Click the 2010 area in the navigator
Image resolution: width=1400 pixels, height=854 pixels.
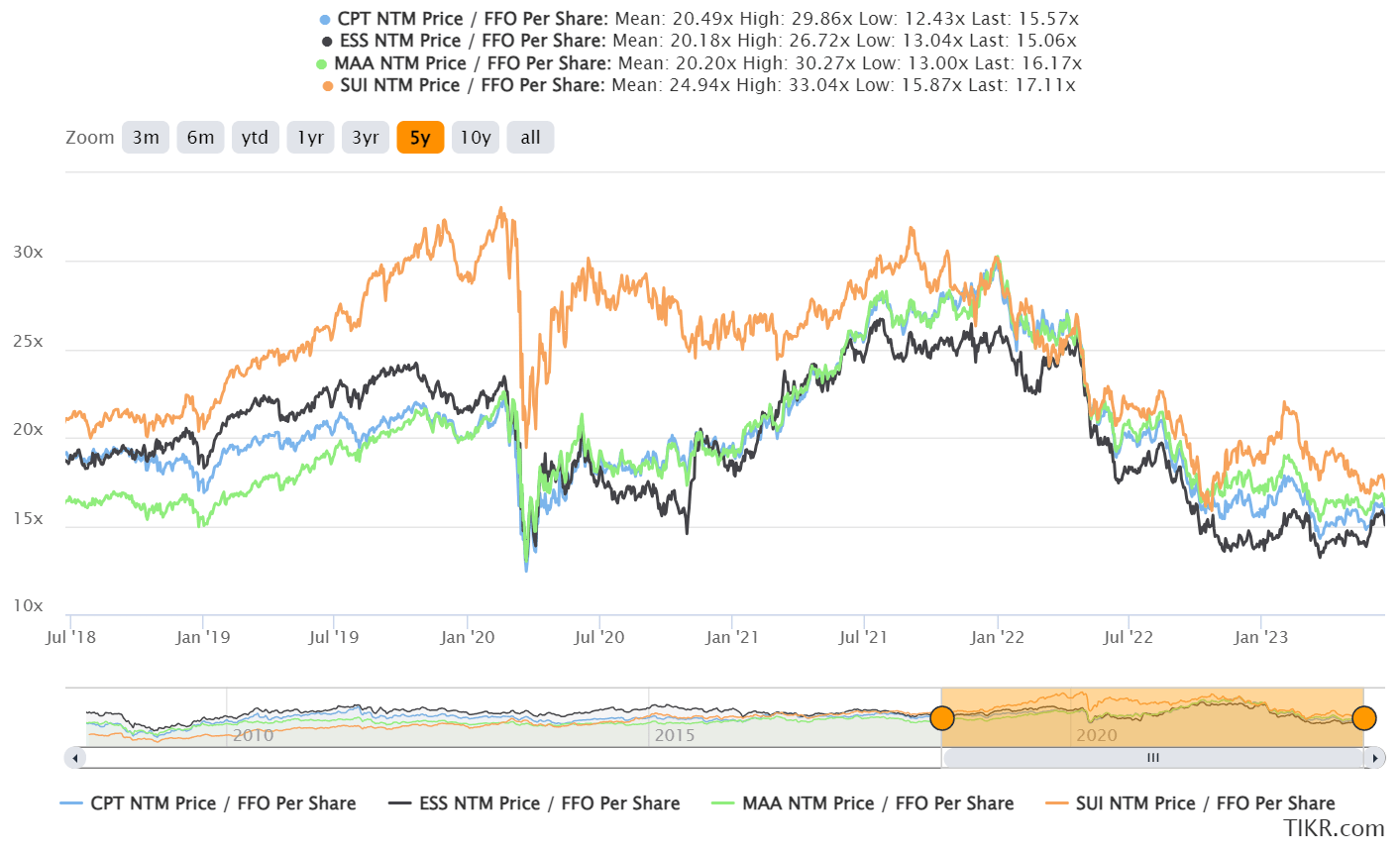[x=254, y=735]
